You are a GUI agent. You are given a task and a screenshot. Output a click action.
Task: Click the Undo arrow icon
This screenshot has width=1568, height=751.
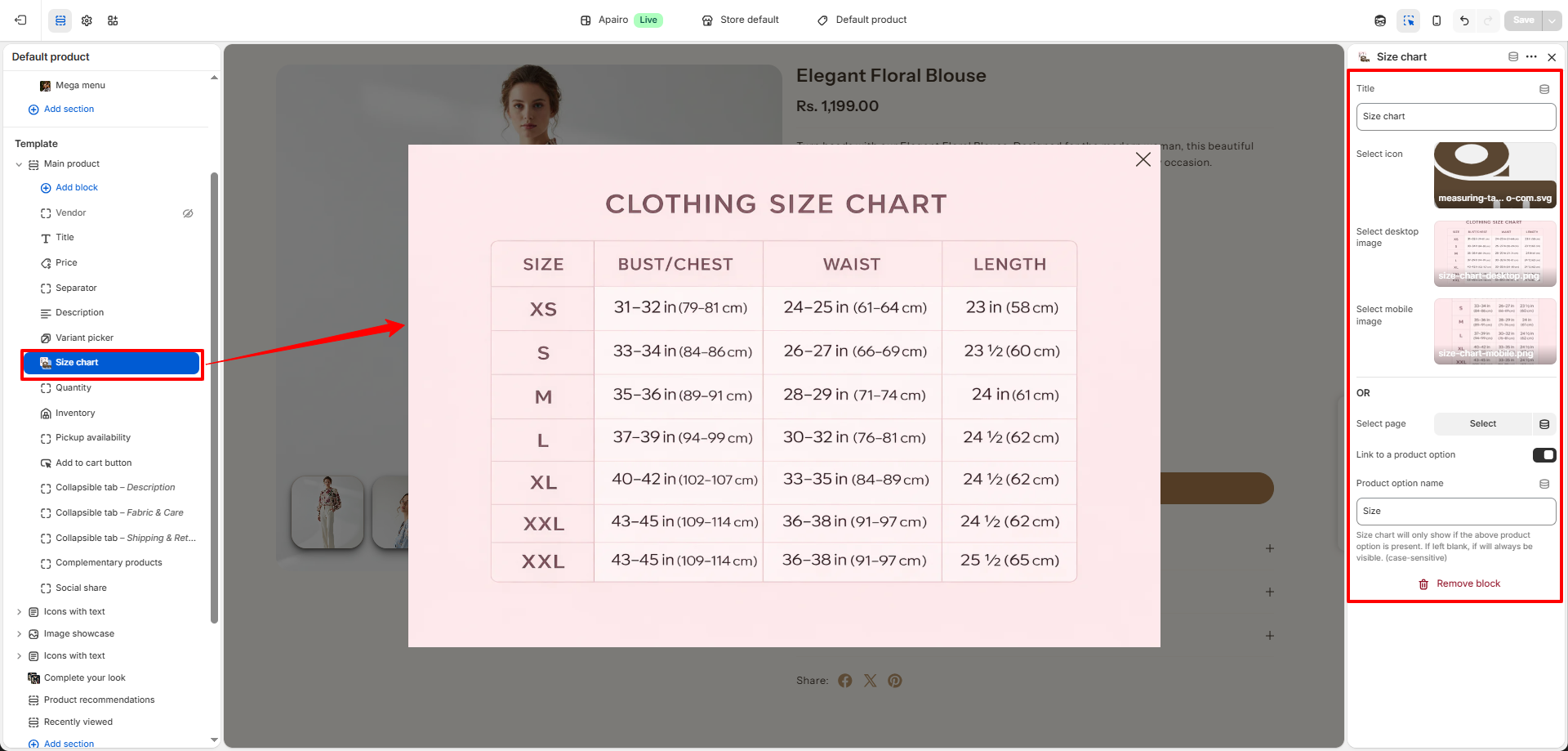[1464, 20]
